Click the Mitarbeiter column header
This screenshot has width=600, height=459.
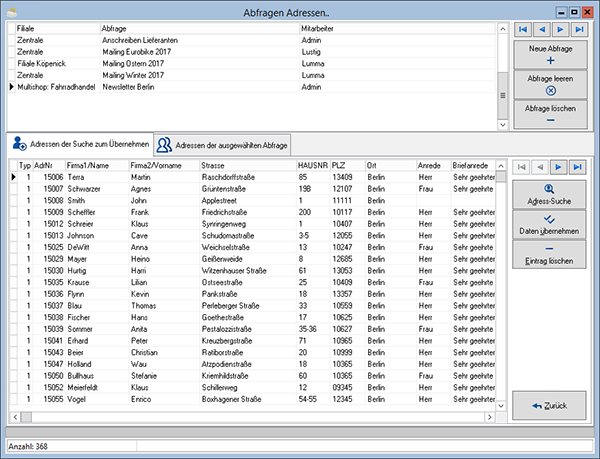(x=397, y=29)
